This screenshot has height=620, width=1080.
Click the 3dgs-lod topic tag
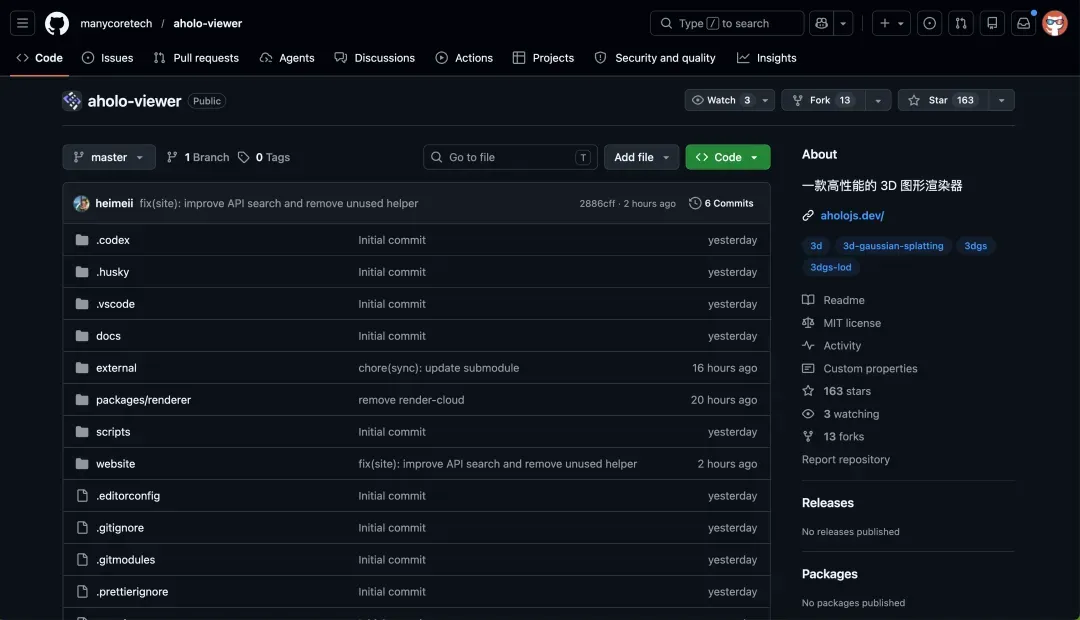pyautogui.click(x=831, y=267)
